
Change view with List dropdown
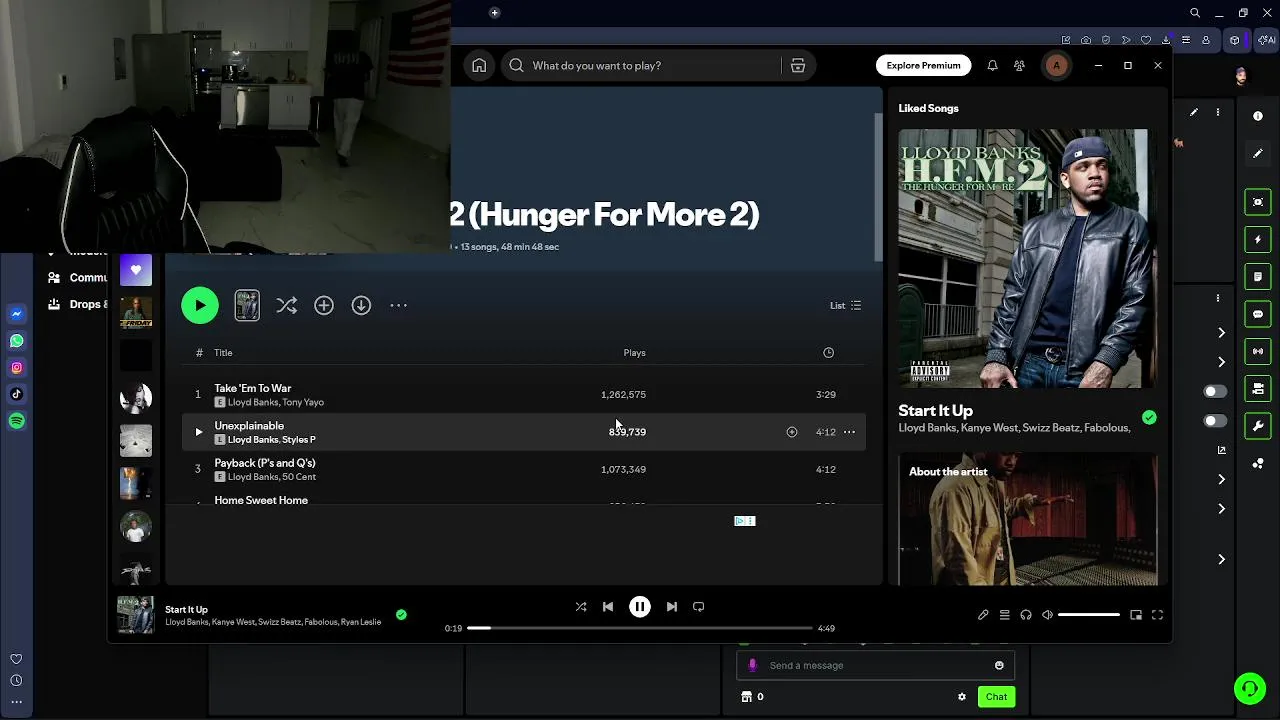pos(845,305)
